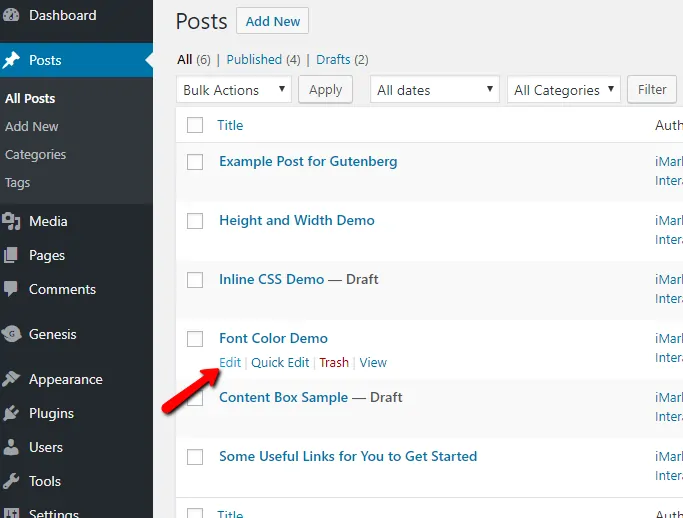Screen dimensions: 683x518
Task: Click the Plugins plug icon
Action: point(11,413)
